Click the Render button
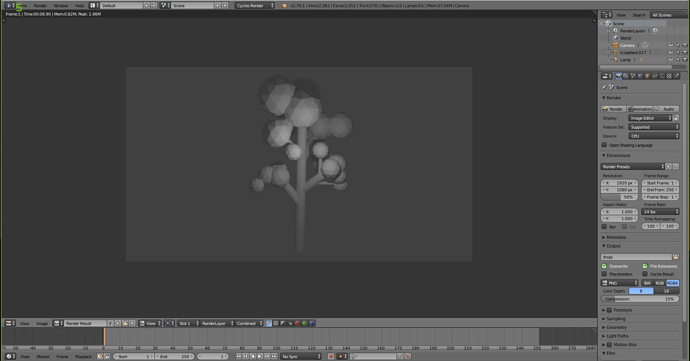 (613, 109)
